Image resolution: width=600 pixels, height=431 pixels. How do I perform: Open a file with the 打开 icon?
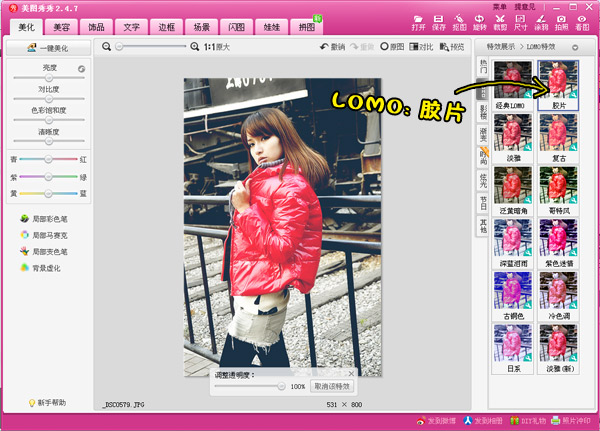[x=419, y=22]
